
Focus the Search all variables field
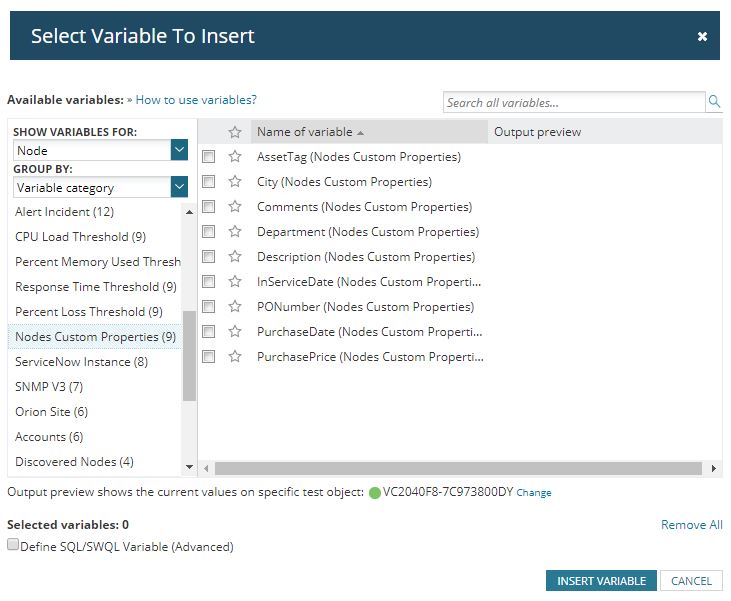point(574,102)
